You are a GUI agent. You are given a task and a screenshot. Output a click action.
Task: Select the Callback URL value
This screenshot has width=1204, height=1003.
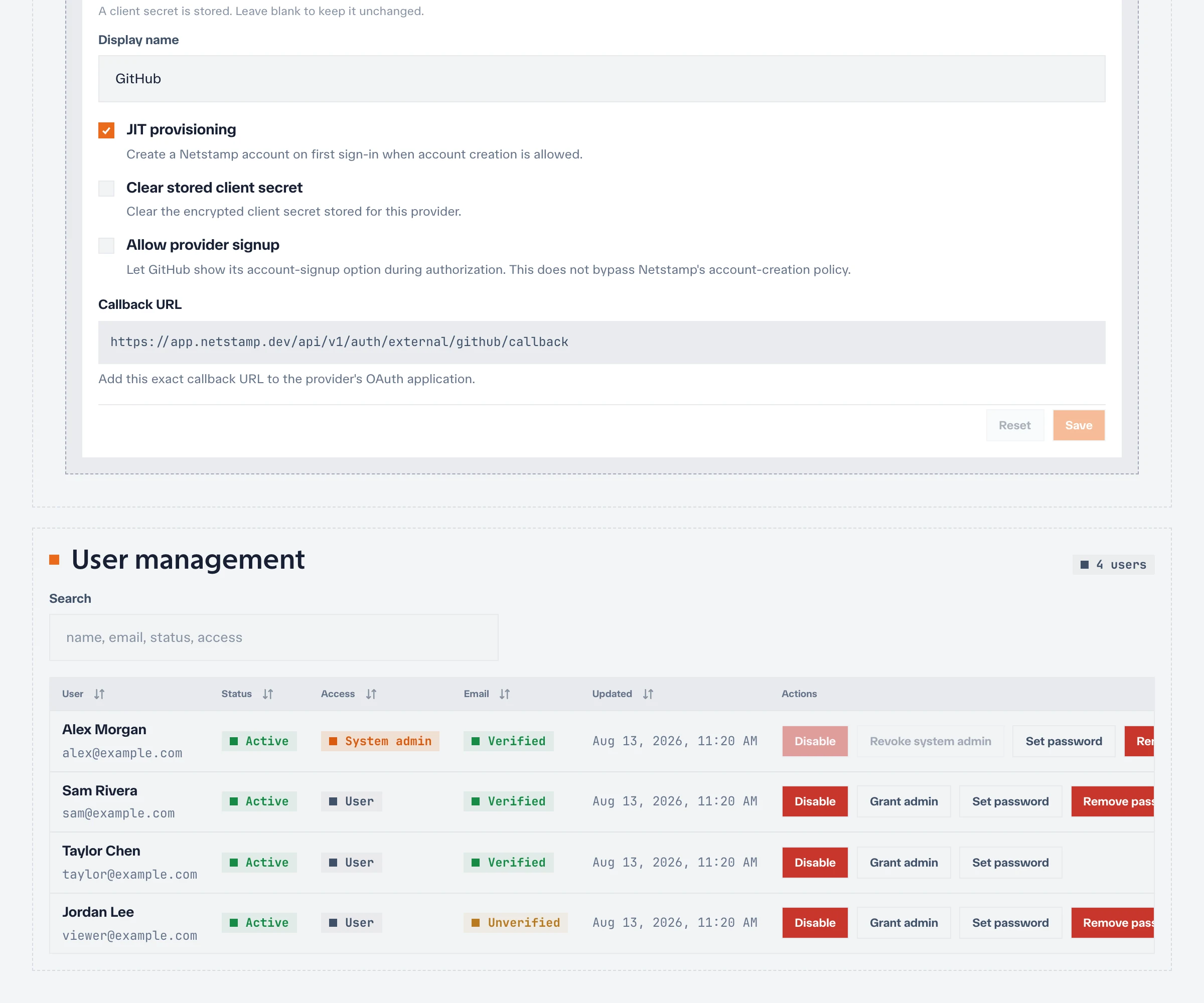coord(601,342)
